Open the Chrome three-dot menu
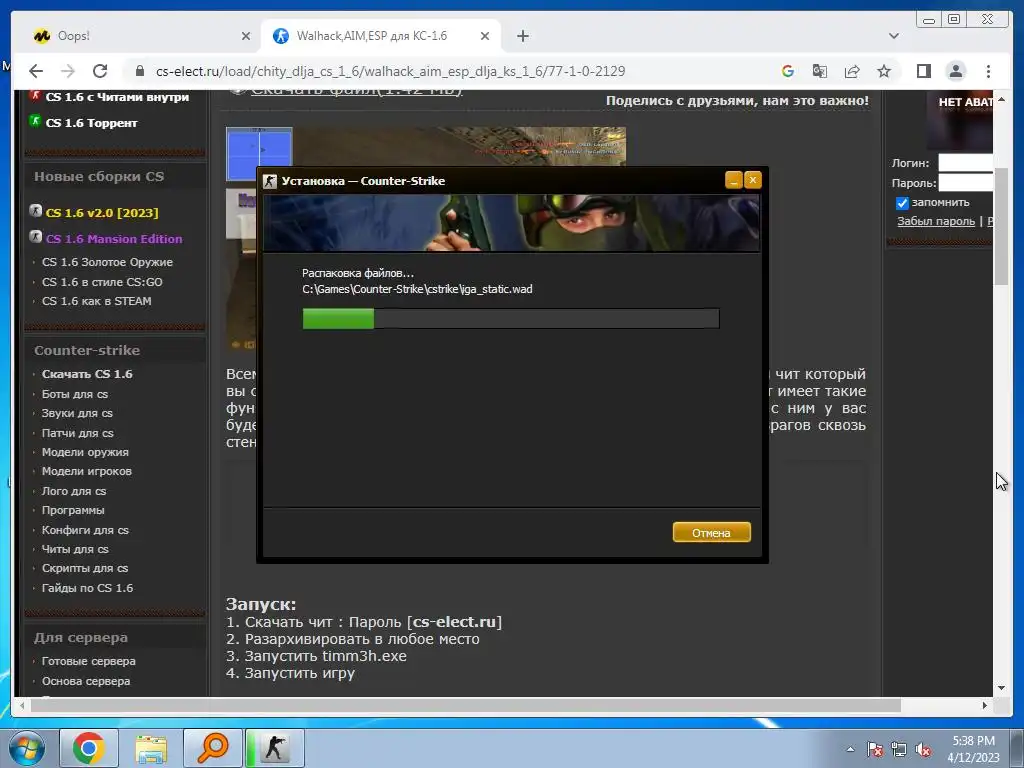The width and height of the screenshot is (1024, 768). [x=988, y=71]
